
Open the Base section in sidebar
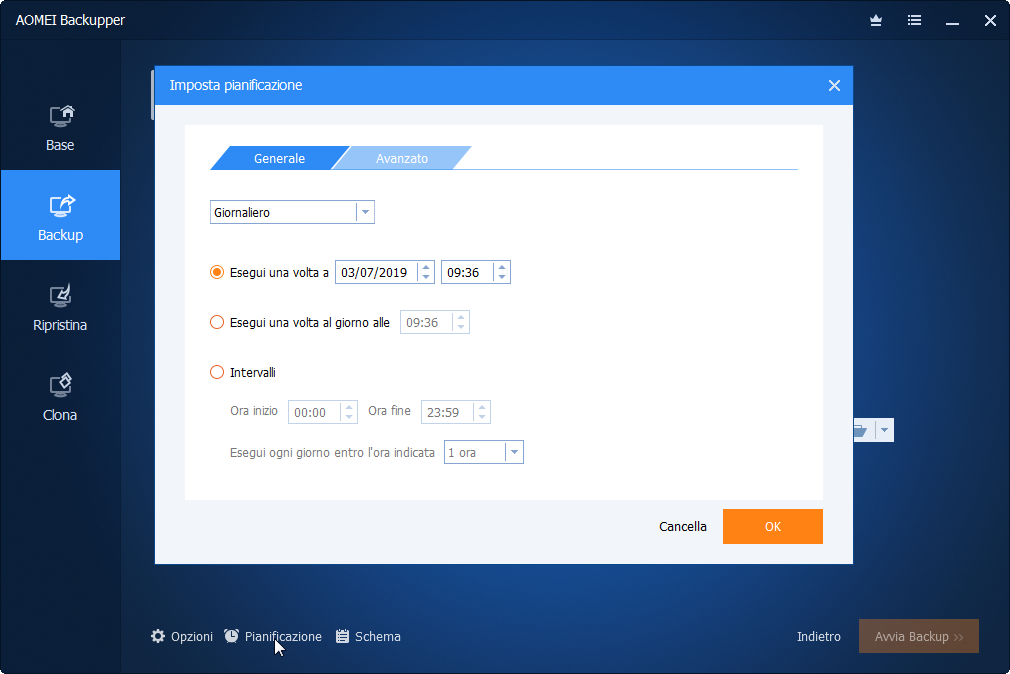tap(59, 127)
